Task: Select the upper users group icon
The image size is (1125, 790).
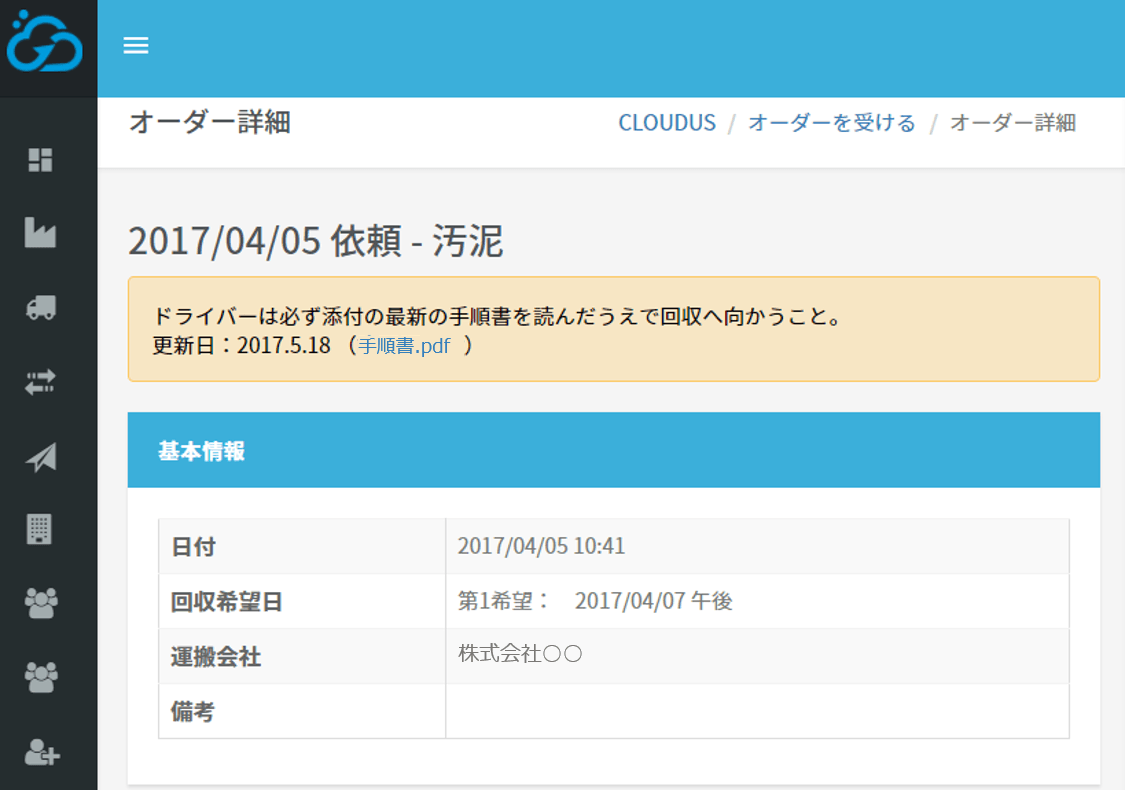Action: pyautogui.click(x=38, y=602)
